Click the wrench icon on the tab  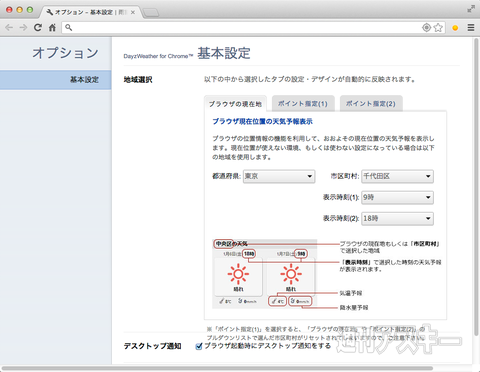pos(50,12)
